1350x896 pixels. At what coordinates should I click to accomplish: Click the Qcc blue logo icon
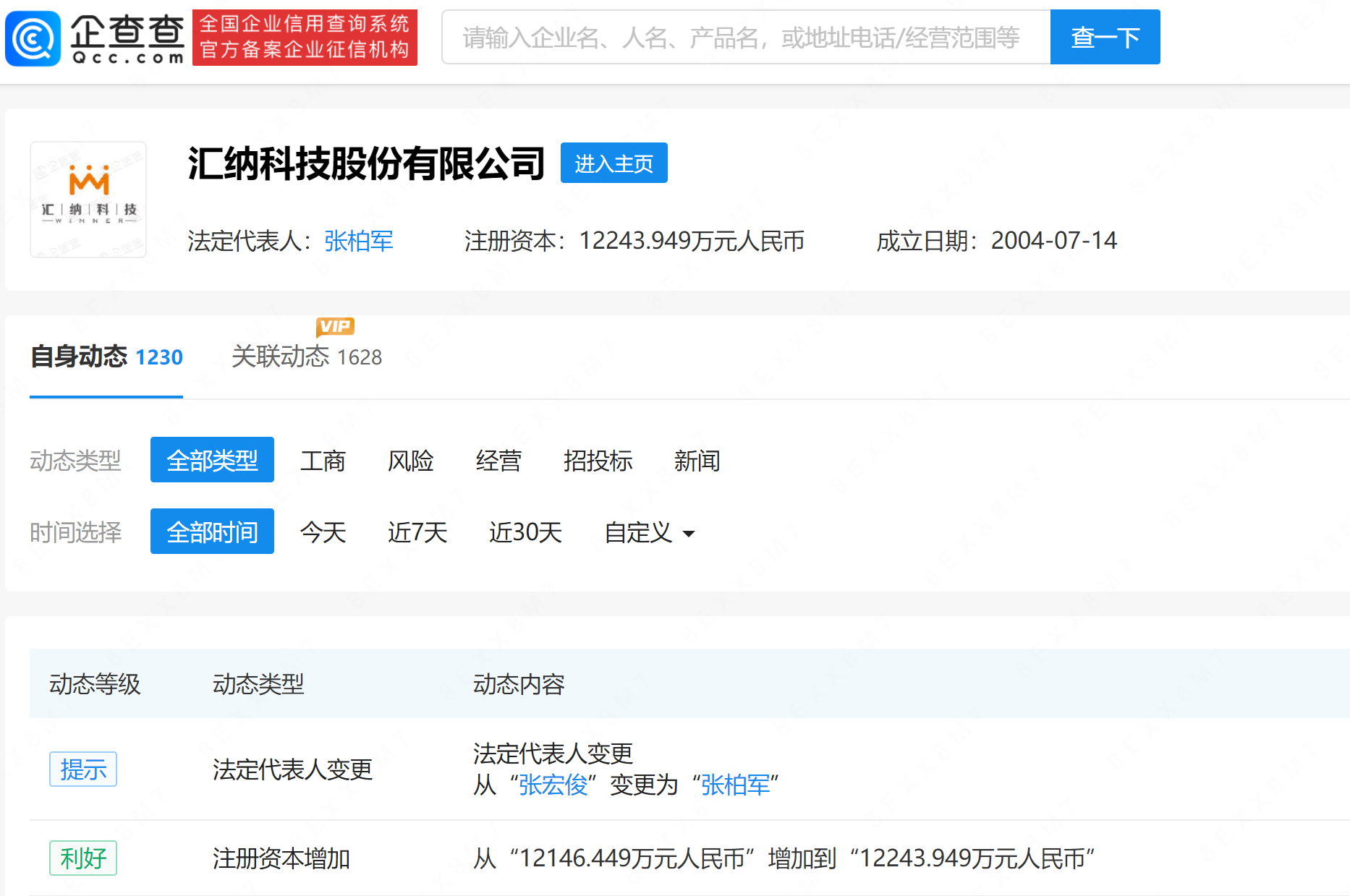33,38
